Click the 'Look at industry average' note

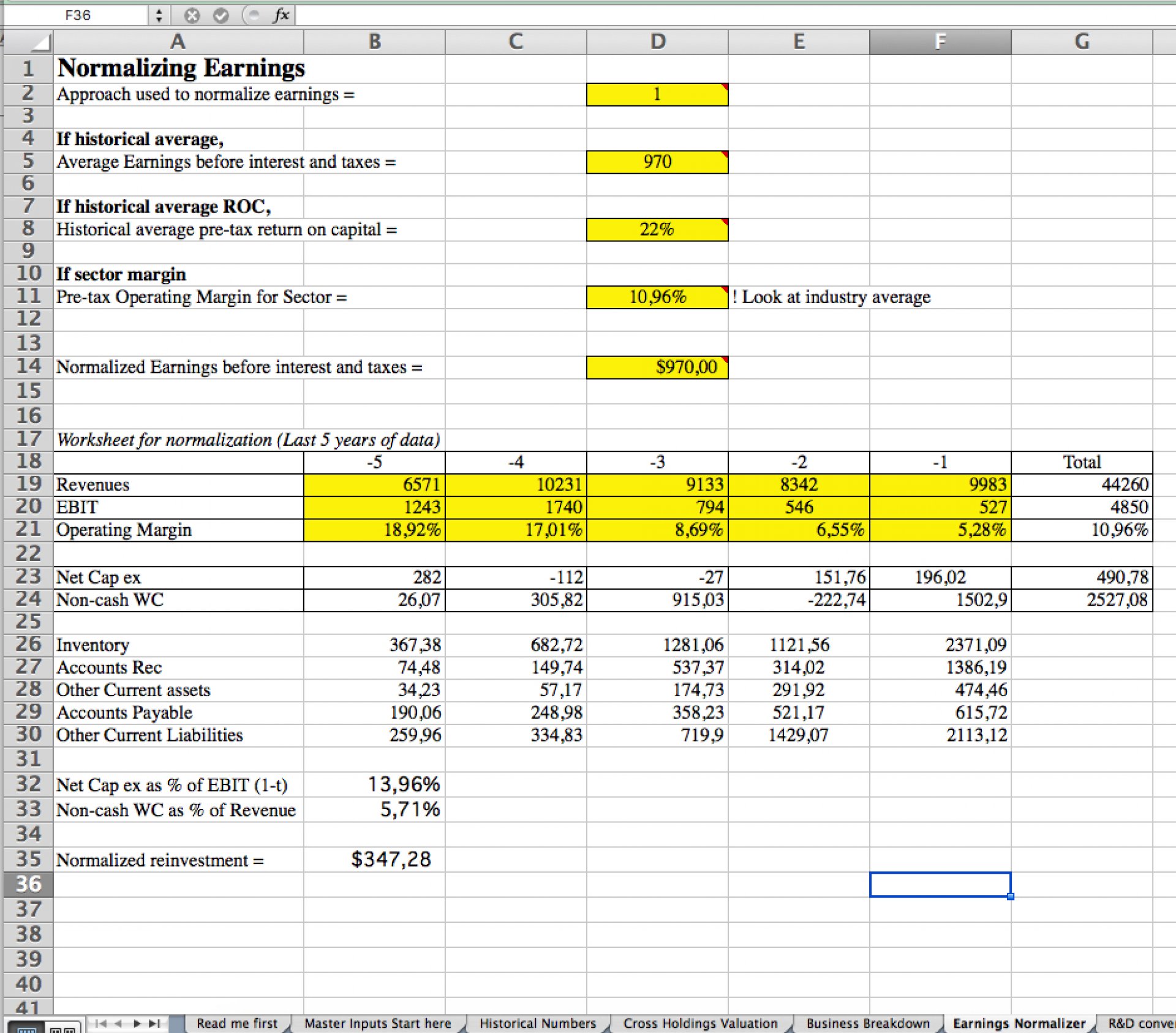(x=831, y=297)
